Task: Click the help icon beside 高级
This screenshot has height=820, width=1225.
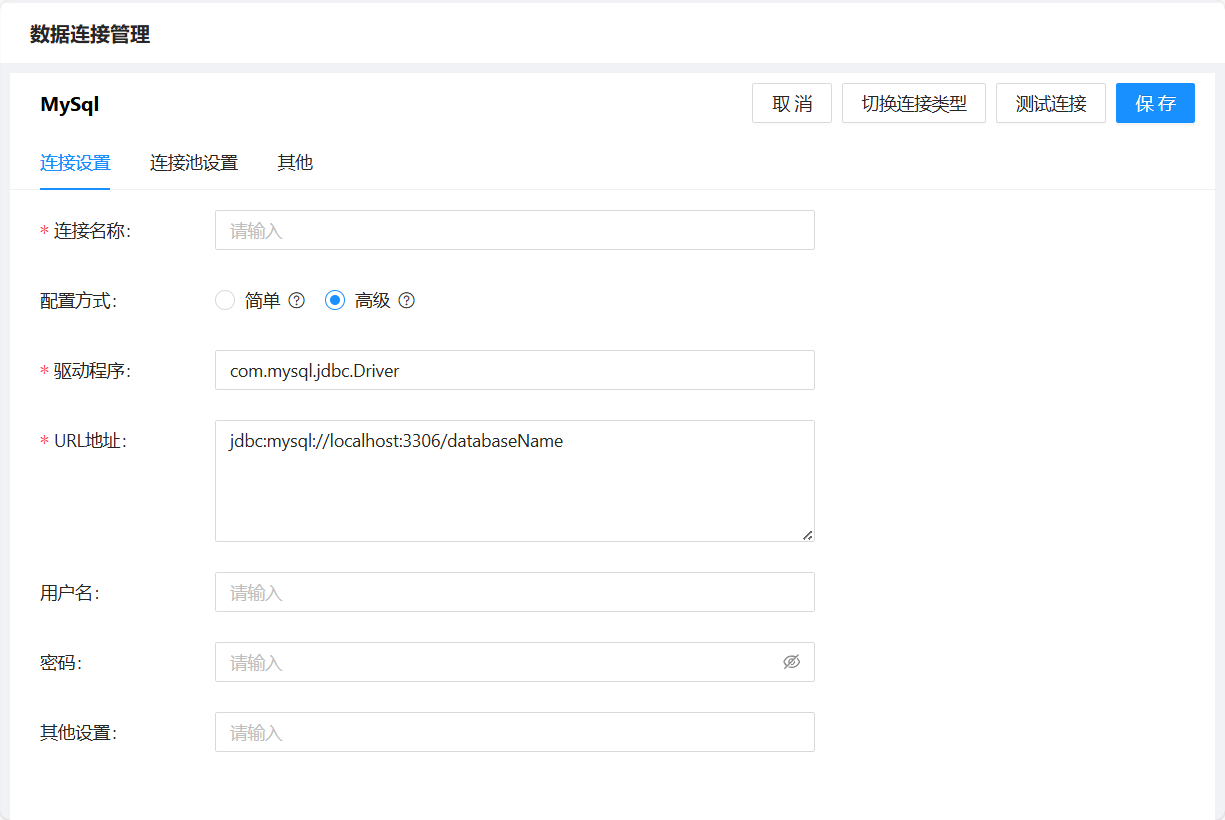Action: point(406,300)
